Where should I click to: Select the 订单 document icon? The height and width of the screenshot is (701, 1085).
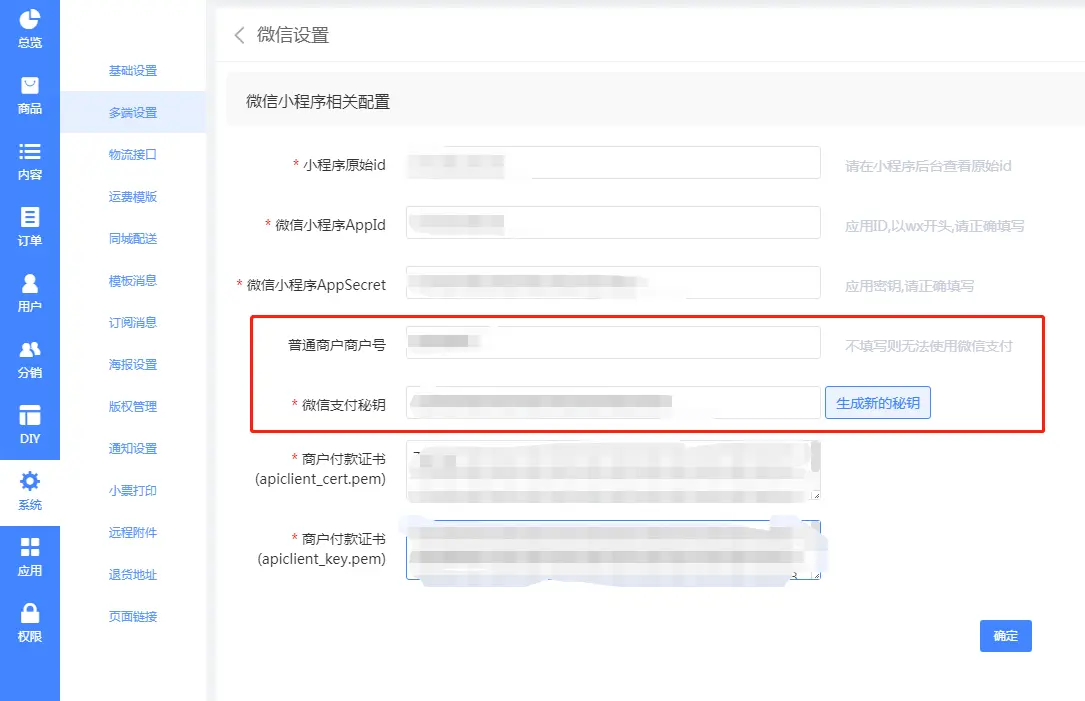tap(30, 218)
